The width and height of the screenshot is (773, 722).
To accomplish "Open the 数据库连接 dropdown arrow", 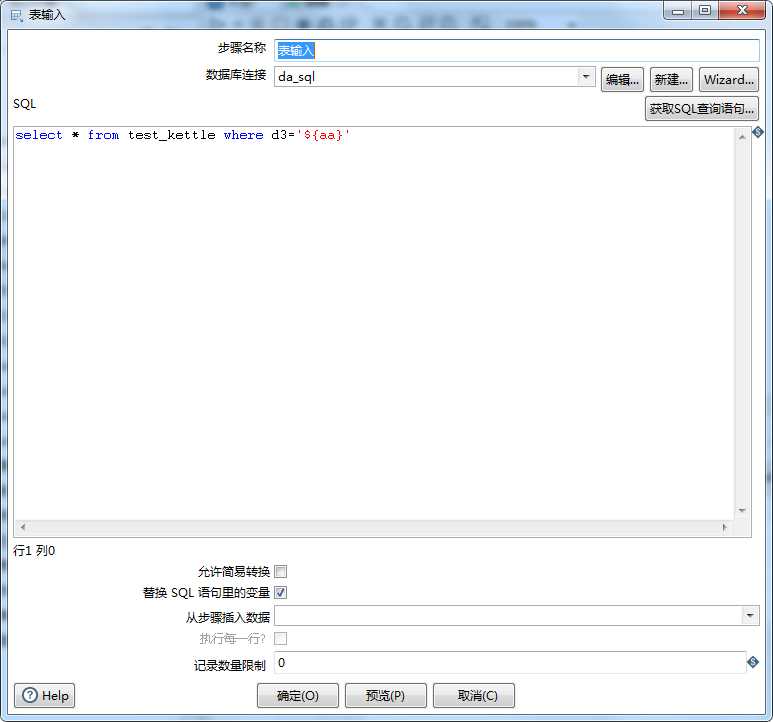I will [x=586, y=77].
